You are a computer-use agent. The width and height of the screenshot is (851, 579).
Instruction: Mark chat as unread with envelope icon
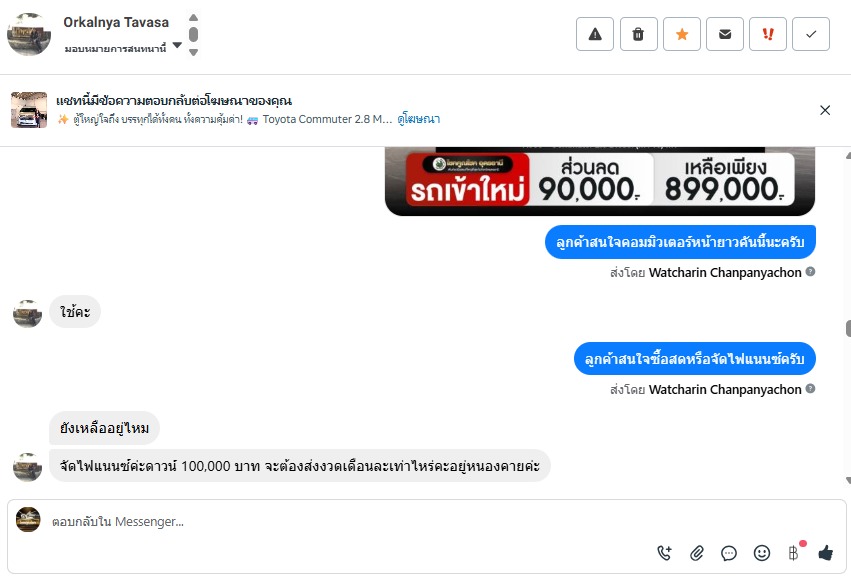pyautogui.click(x=725, y=34)
